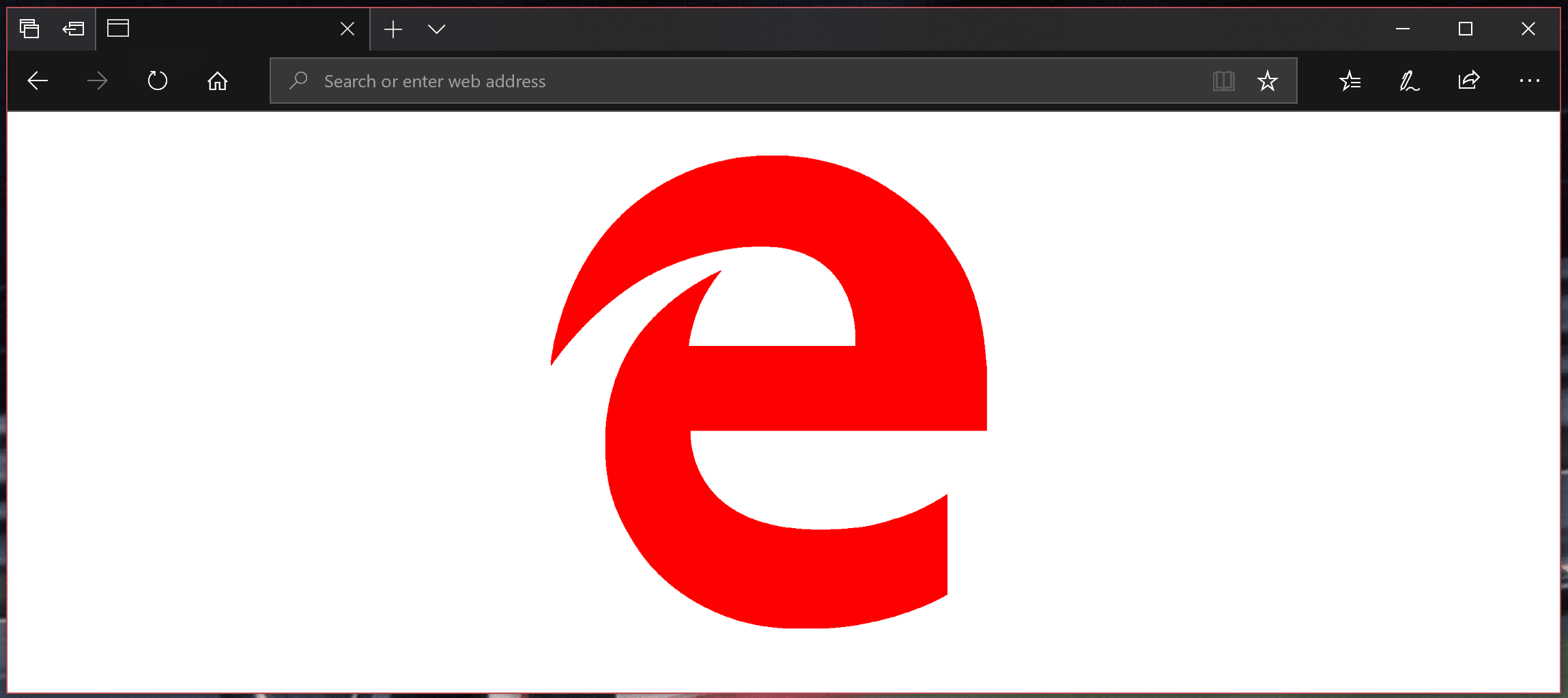Set these tabs aside
This screenshot has width=1568, height=698.
click(x=73, y=29)
